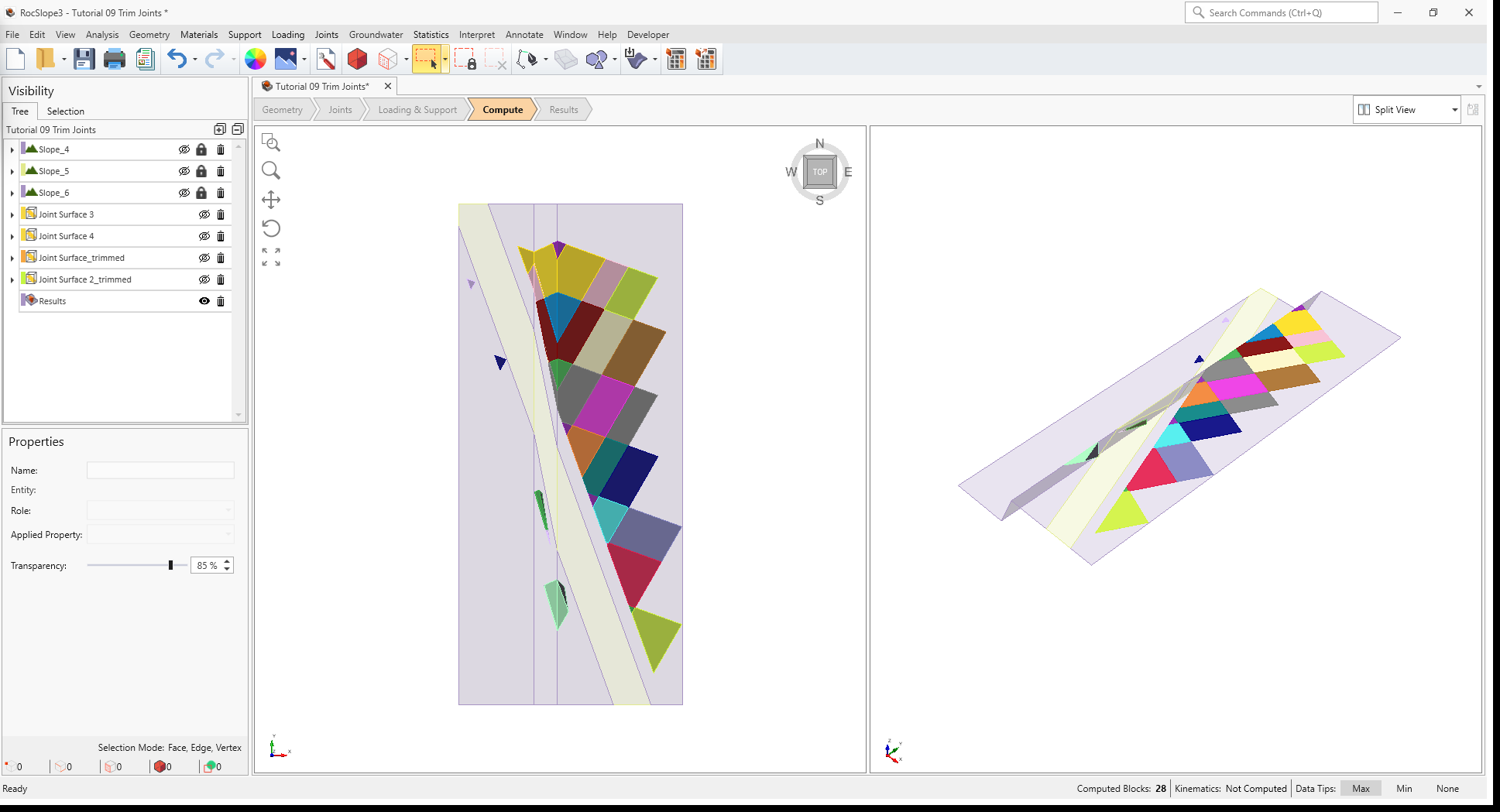Expand the Slope_4 tree node
Image resolution: width=1500 pixels, height=812 pixels.
coord(12,149)
